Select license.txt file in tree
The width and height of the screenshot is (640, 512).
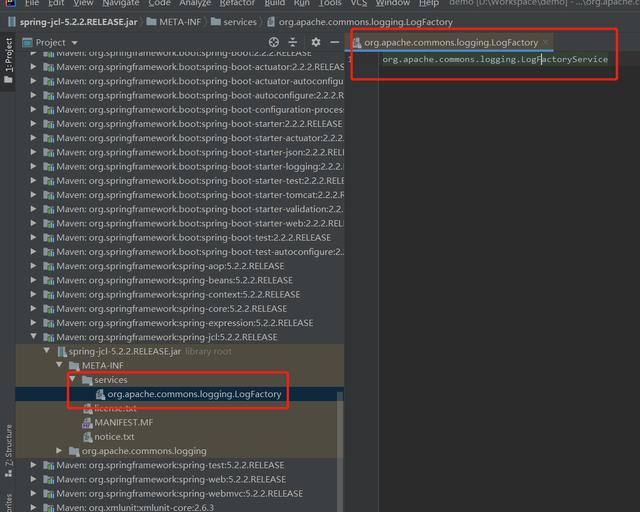[x=180, y=408]
